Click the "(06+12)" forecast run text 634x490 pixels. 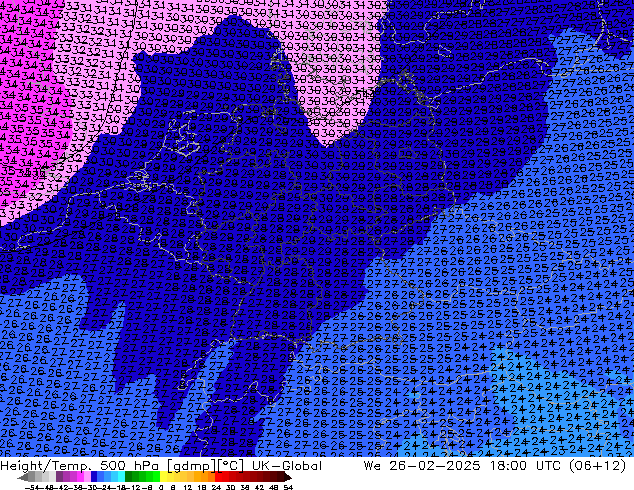[597, 466]
